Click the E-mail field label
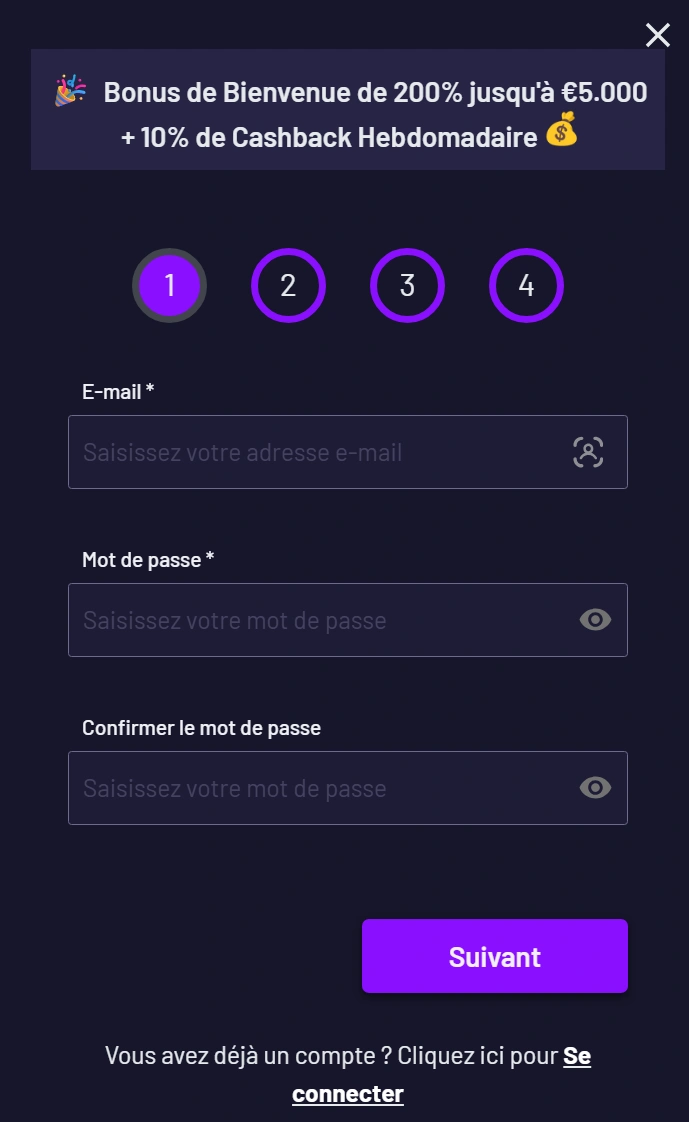 tap(117, 391)
